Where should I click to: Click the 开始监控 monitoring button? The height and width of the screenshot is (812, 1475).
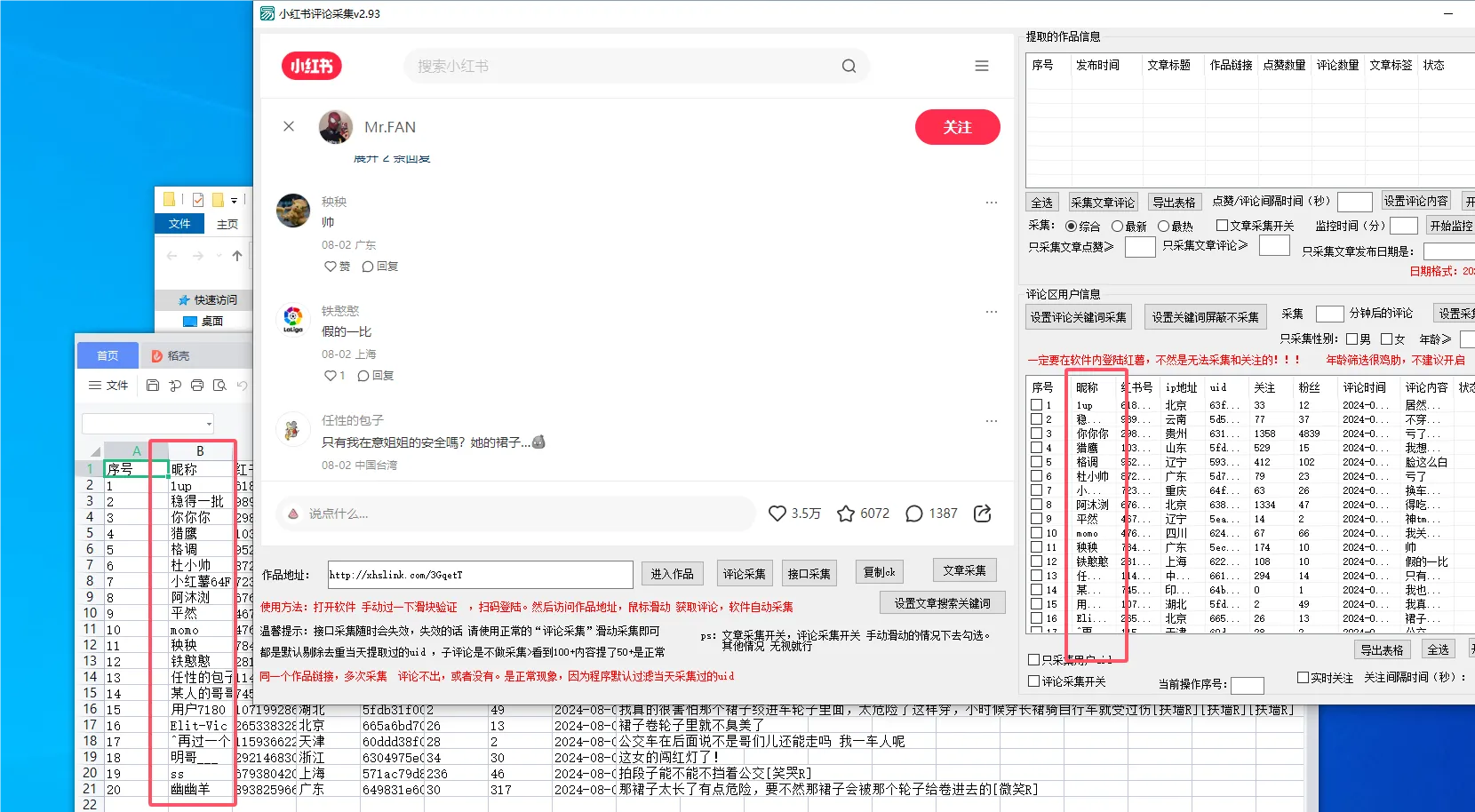coord(1453,226)
